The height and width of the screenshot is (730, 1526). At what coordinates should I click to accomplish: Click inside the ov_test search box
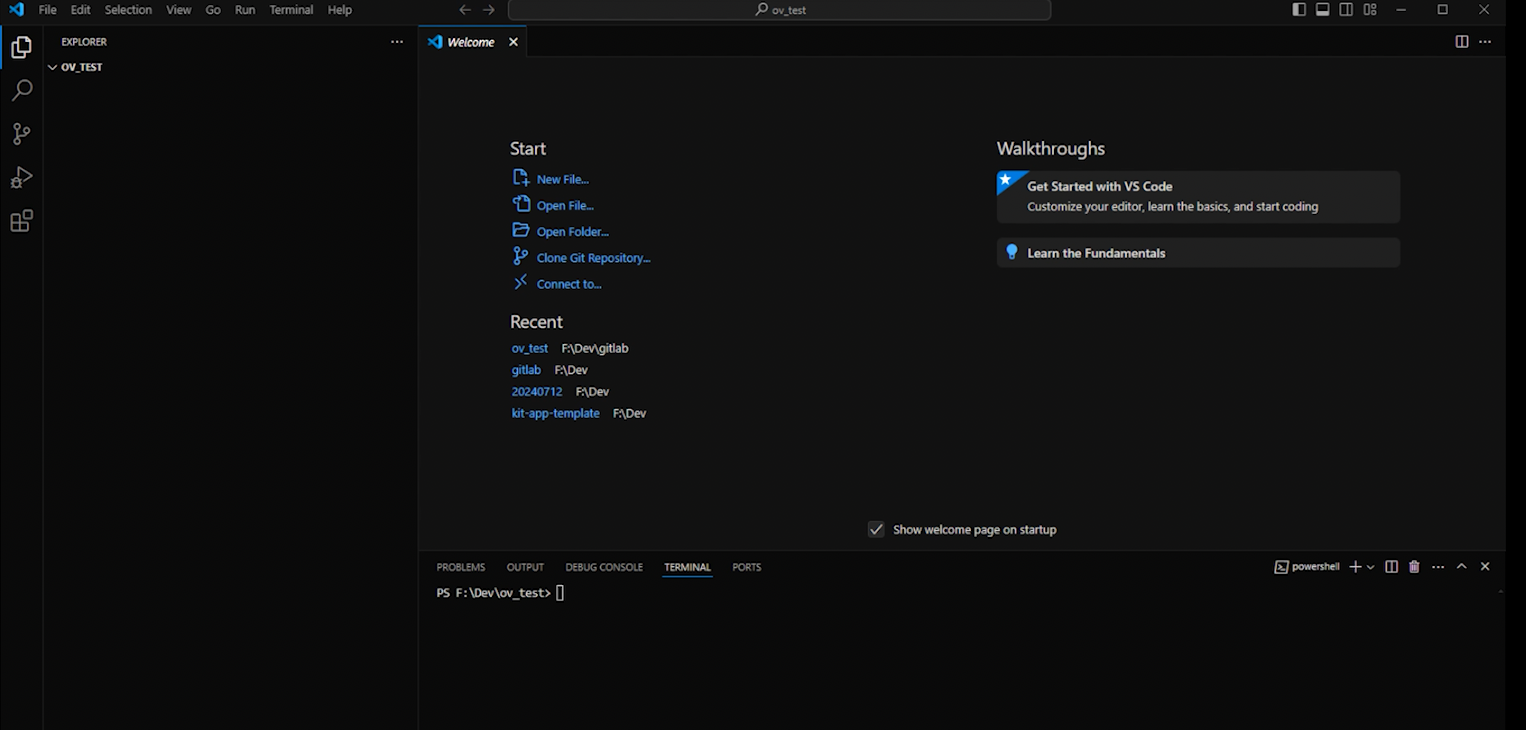click(779, 10)
